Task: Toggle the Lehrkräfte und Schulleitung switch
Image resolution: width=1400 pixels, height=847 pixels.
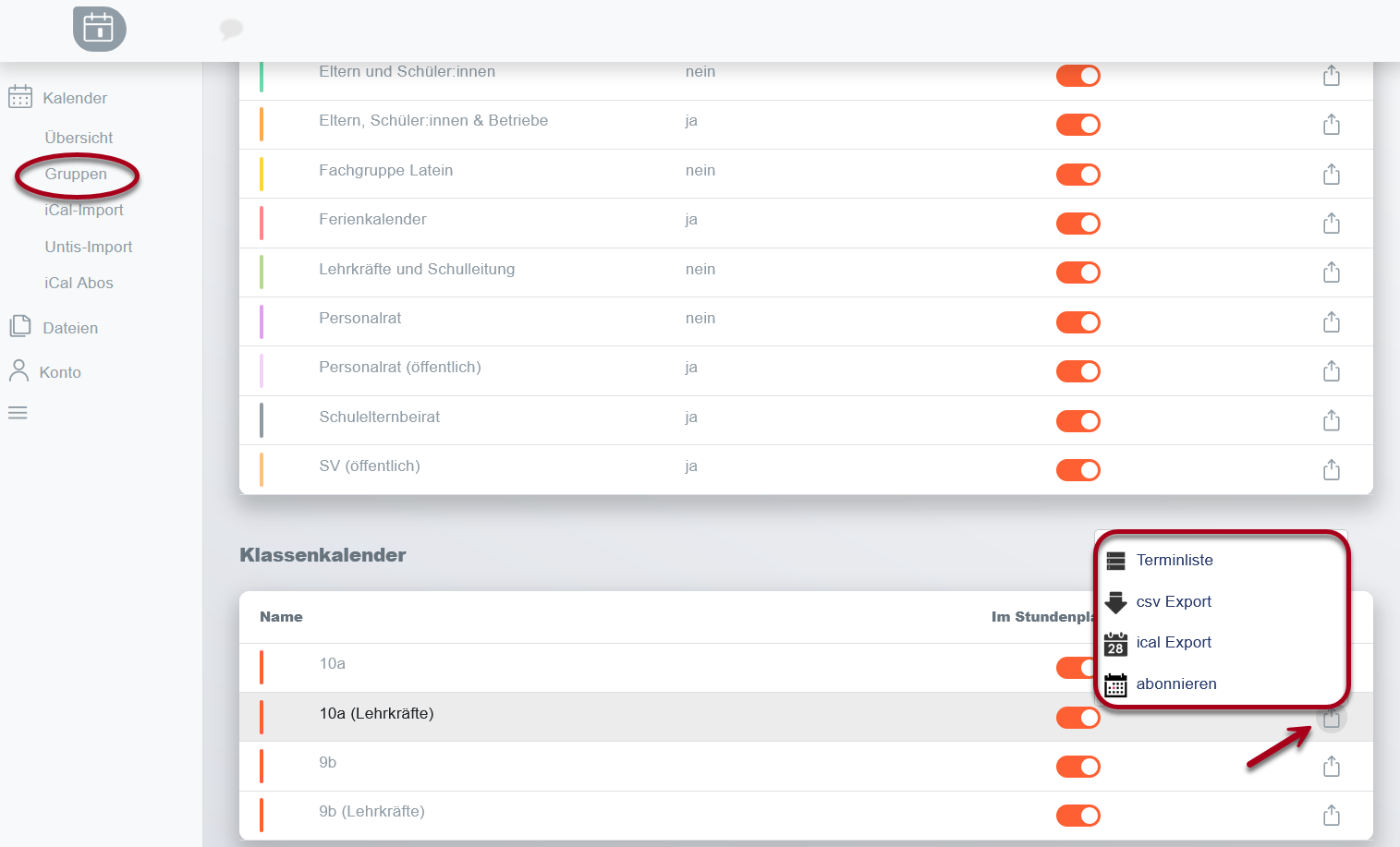Action: click(1077, 272)
